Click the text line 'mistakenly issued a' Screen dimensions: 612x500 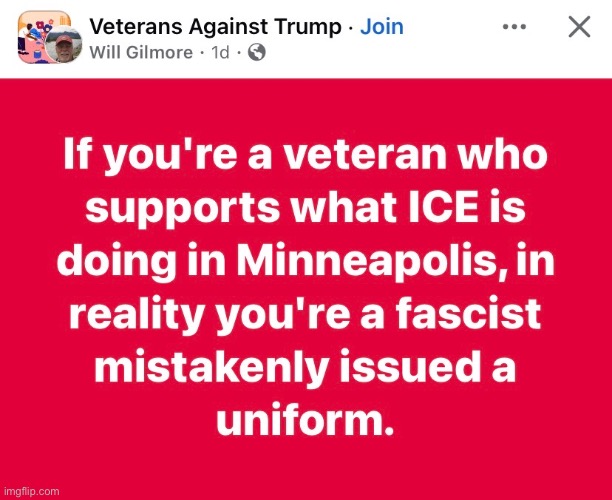pos(305,367)
